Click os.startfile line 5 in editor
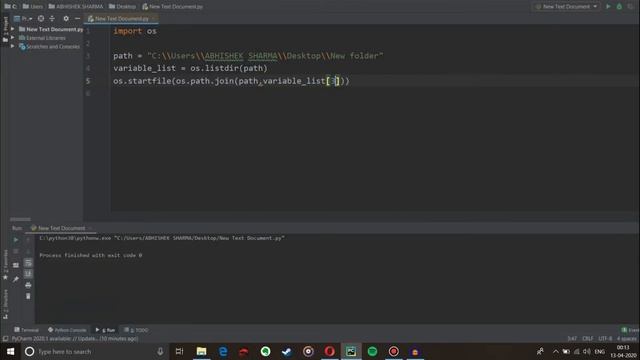The image size is (640, 360). point(231,81)
